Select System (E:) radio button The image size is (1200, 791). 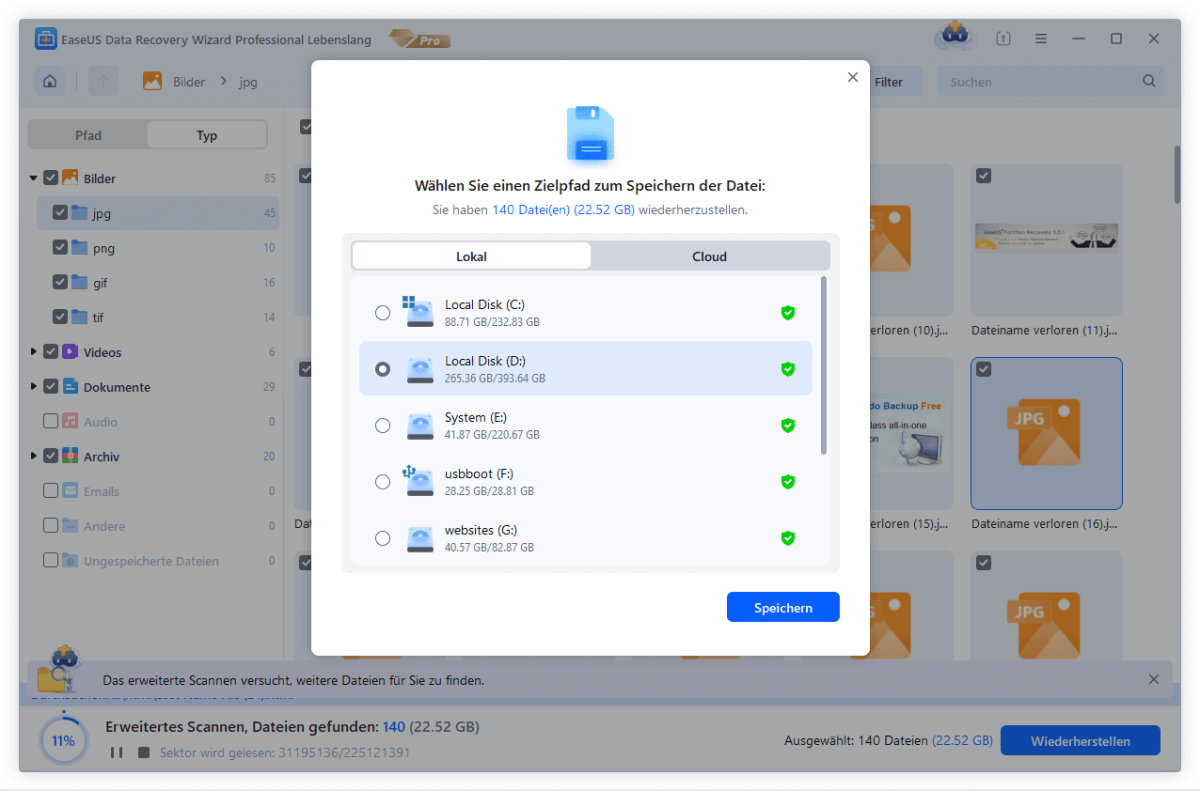[x=382, y=426]
